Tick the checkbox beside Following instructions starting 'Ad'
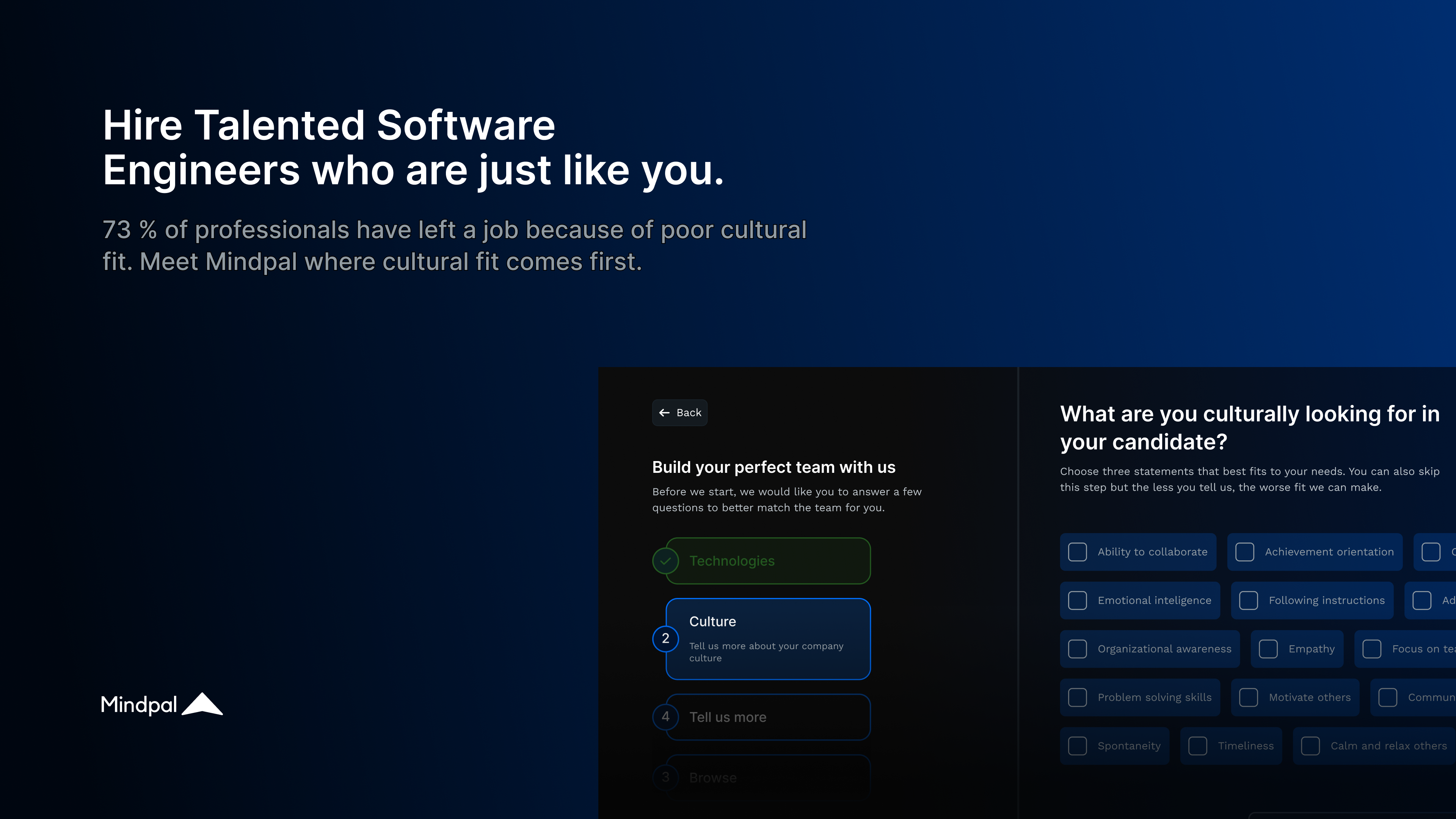Image resolution: width=1456 pixels, height=819 pixels. coord(1422,600)
